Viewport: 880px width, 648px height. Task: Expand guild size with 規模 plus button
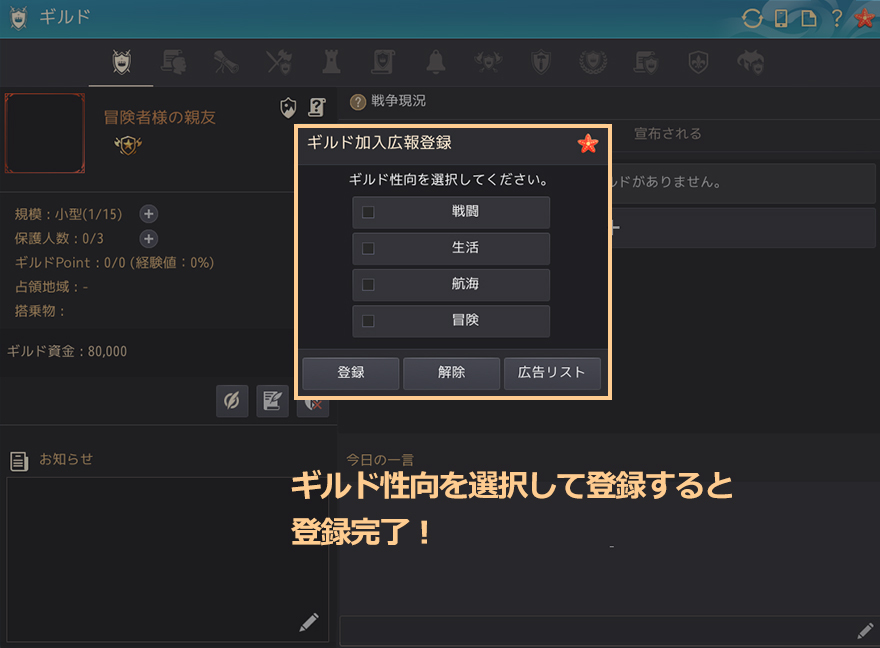pos(148,214)
